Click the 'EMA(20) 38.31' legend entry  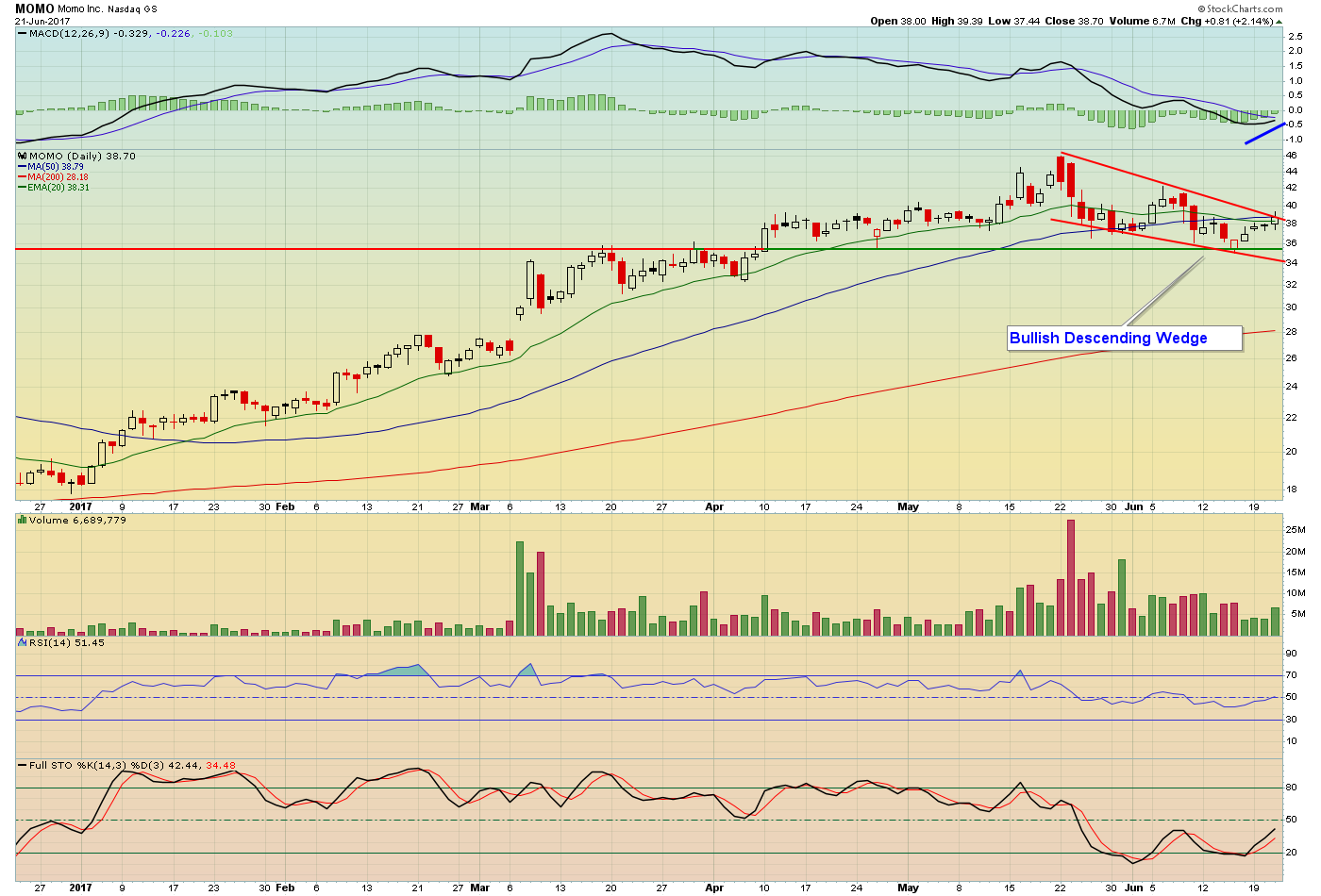(x=59, y=188)
